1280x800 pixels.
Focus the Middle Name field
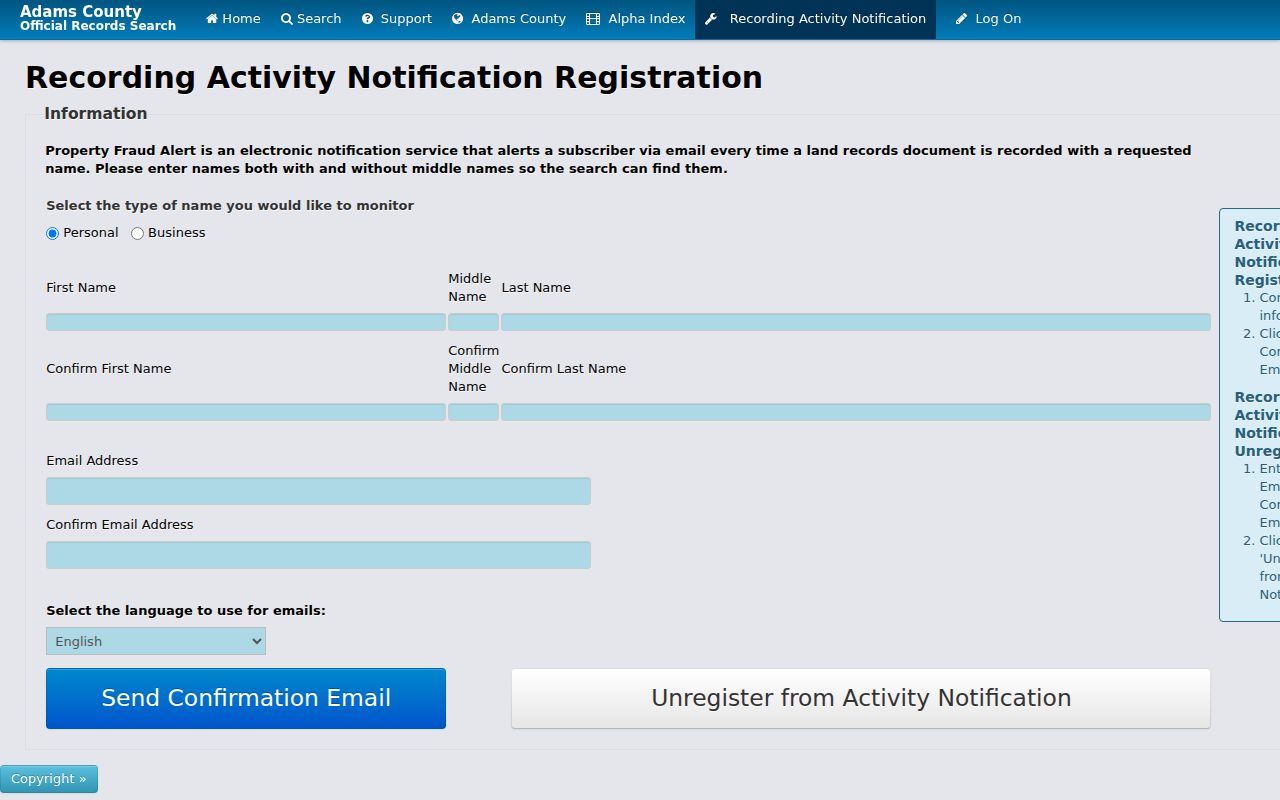[473, 322]
